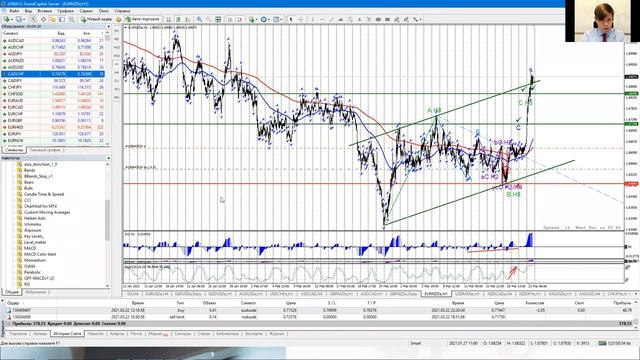Screen dimensions: 640x360
Task: Enable auto scroll to chart end
Action: [230, 19]
